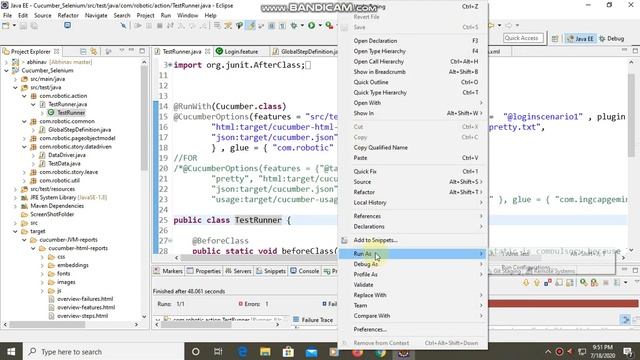The width and height of the screenshot is (640, 360).
Task: Click the Cortana circle icon
Action: click(196, 351)
